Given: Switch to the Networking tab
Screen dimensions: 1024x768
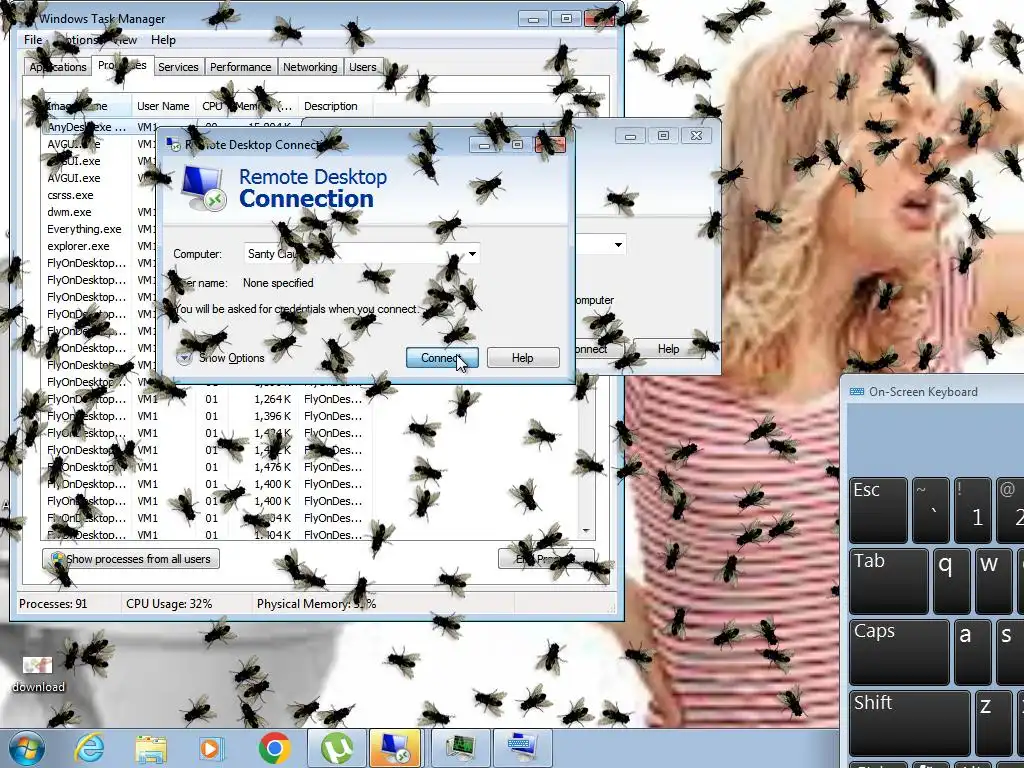Looking at the screenshot, I should coord(310,67).
